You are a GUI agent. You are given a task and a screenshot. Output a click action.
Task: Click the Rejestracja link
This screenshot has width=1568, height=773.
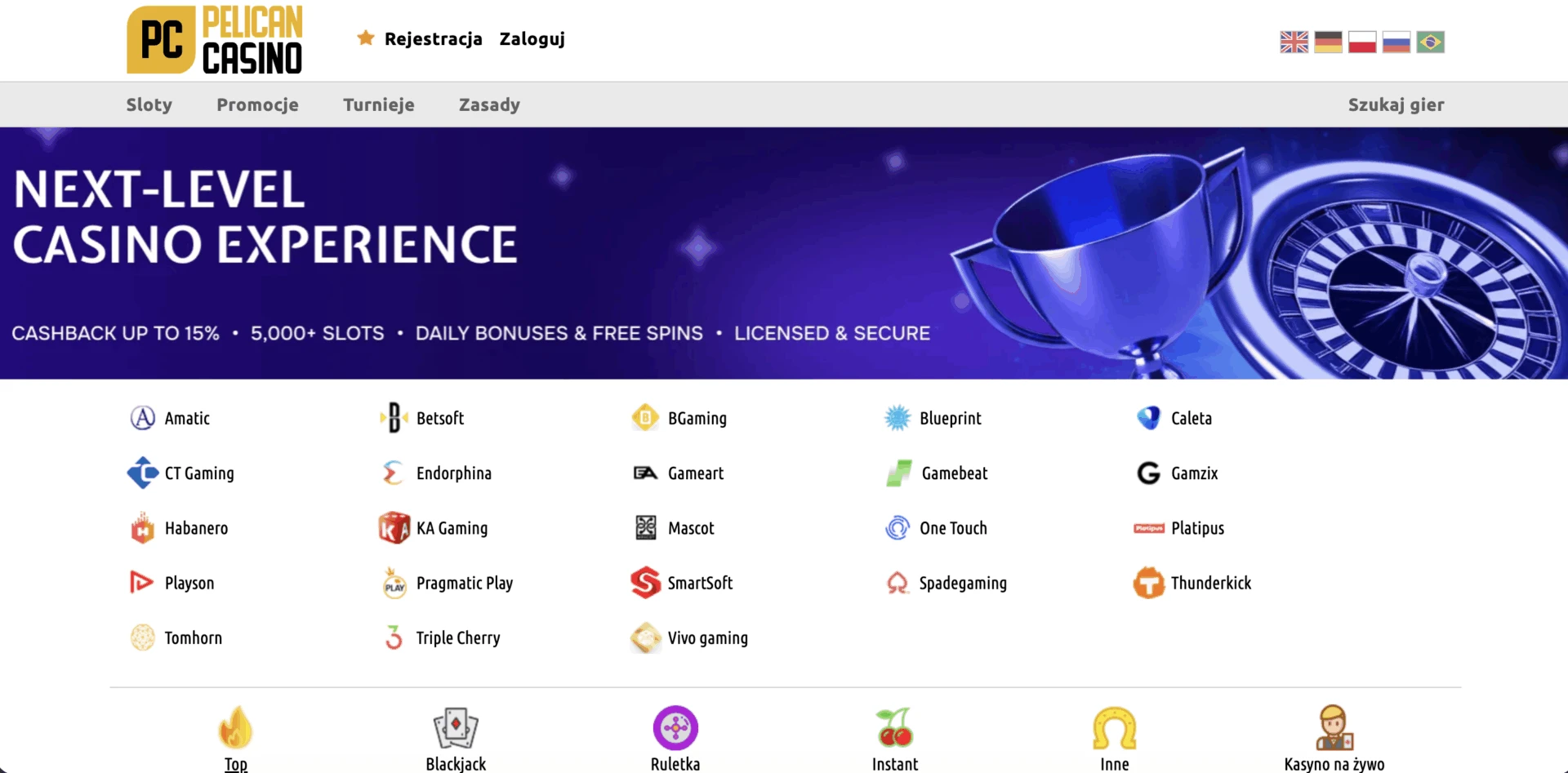tap(434, 39)
